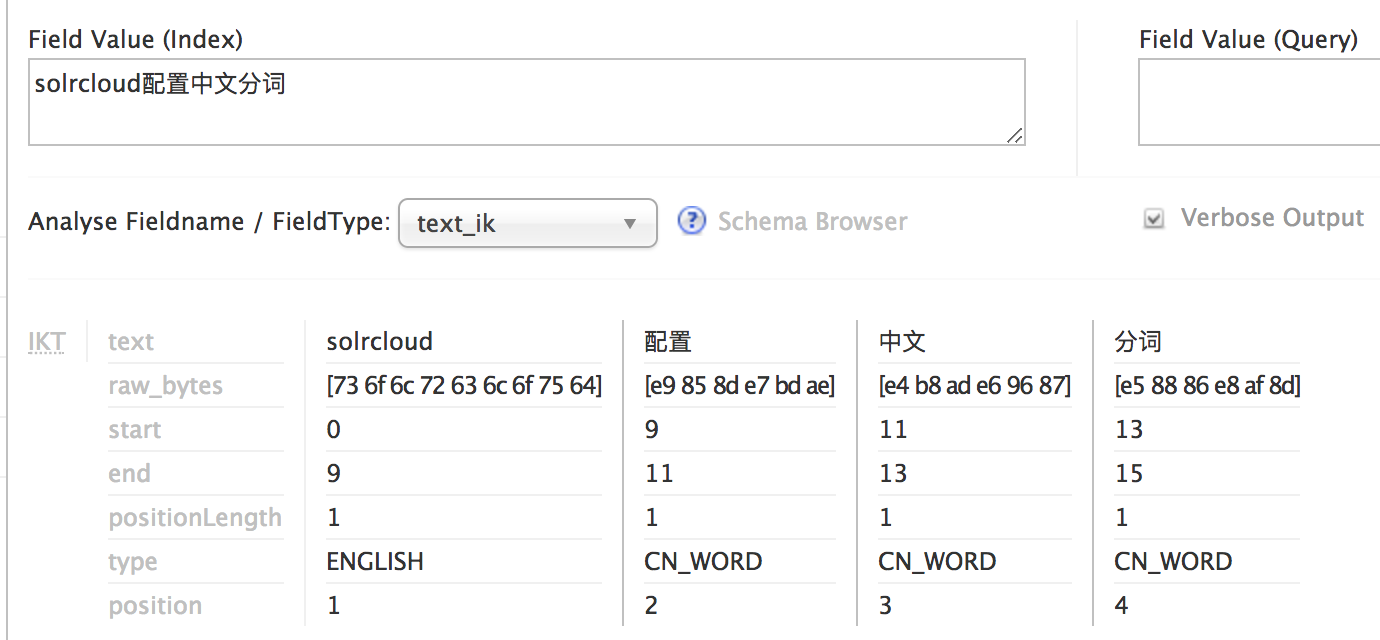1380x640 pixels.
Task: Click raw bytes [e4 b8 ad e6 96 87]
Action: point(975,386)
